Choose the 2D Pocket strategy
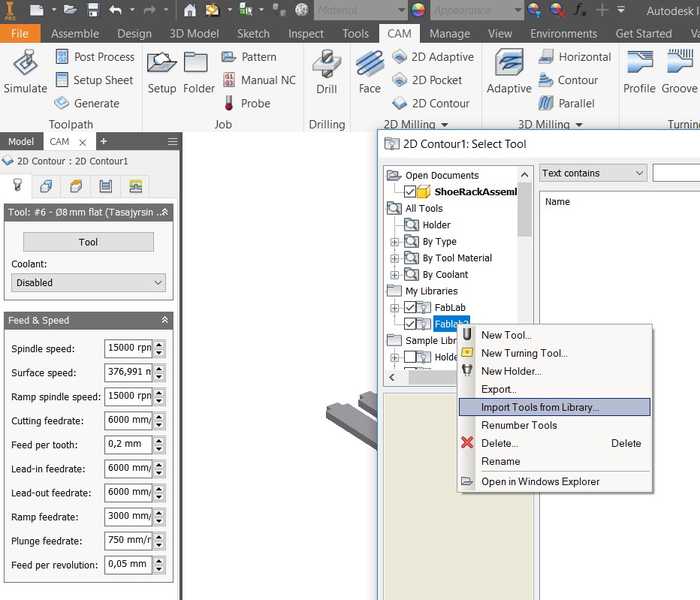Image resolution: width=700 pixels, height=600 pixels. tap(427, 80)
